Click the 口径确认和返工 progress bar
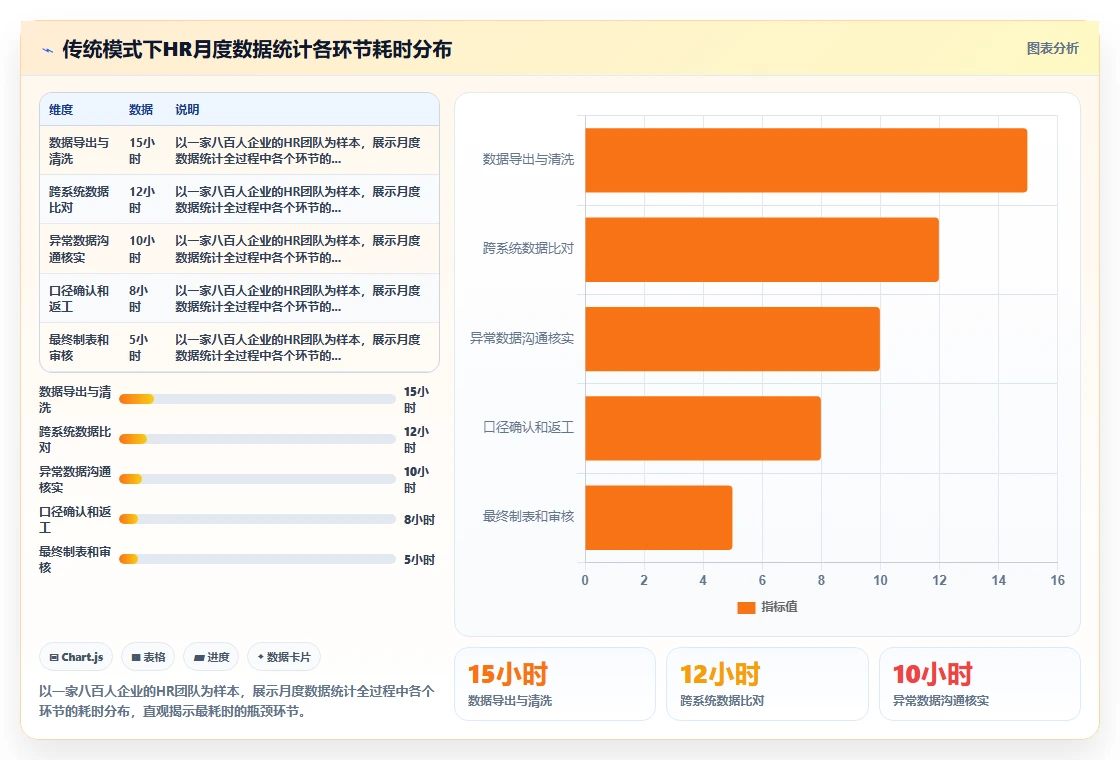Screen dimensions: 1120x760 pyautogui.click(x=257, y=519)
